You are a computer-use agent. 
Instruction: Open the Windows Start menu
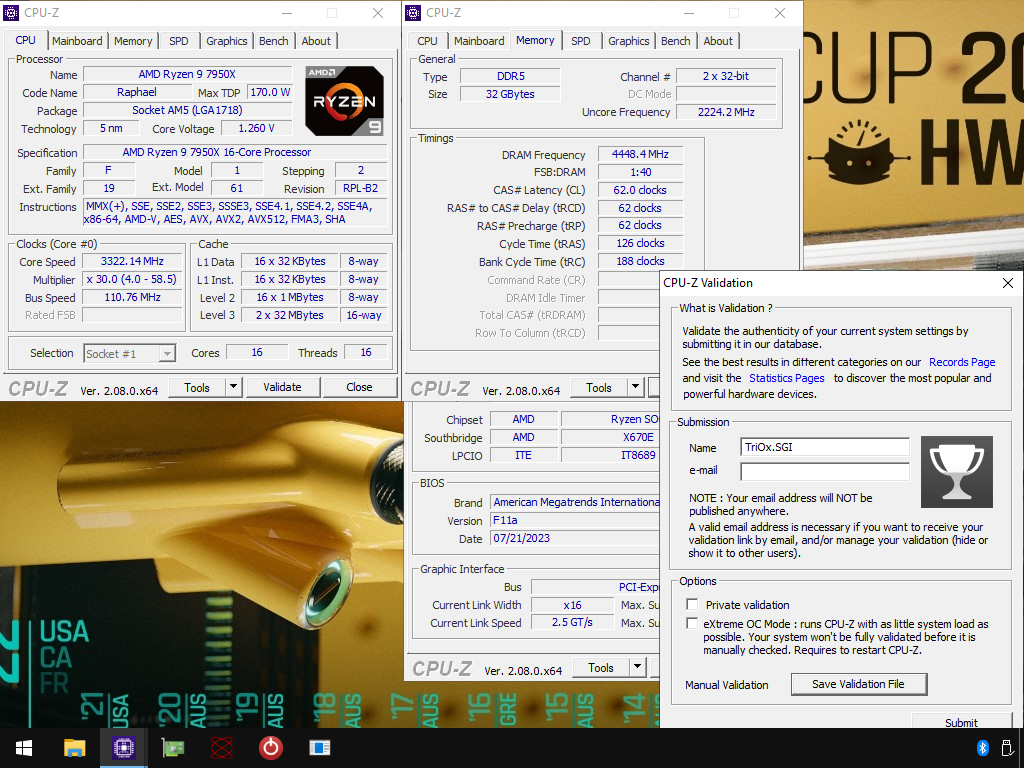[24, 748]
